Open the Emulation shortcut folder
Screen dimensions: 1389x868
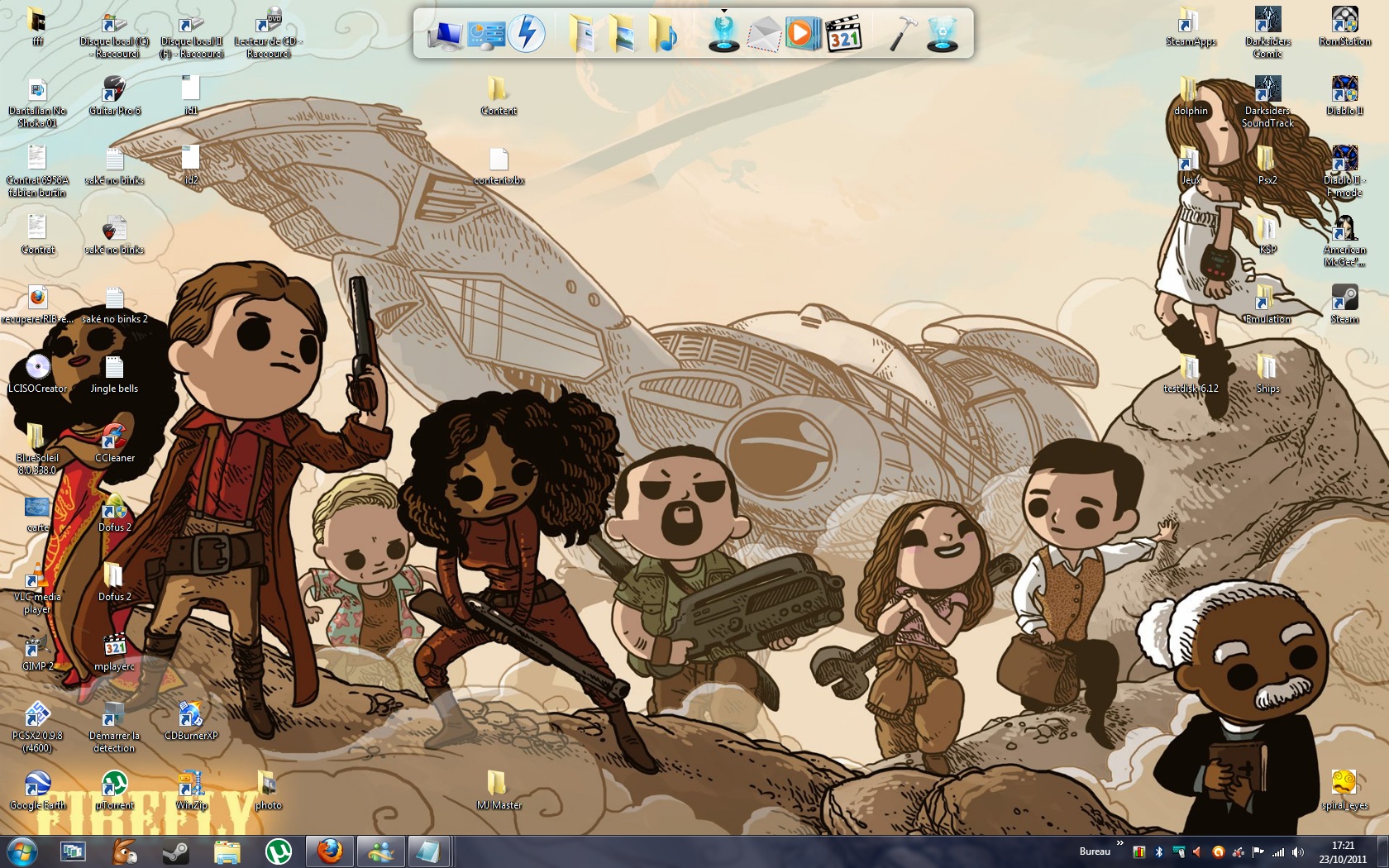tap(1267, 303)
